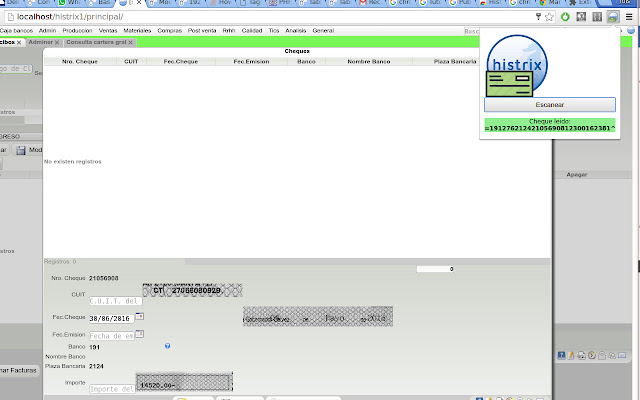Viewport: 640px width, 400px height.
Task: Sort by Nro. Cheque column header
Action: click(80, 62)
